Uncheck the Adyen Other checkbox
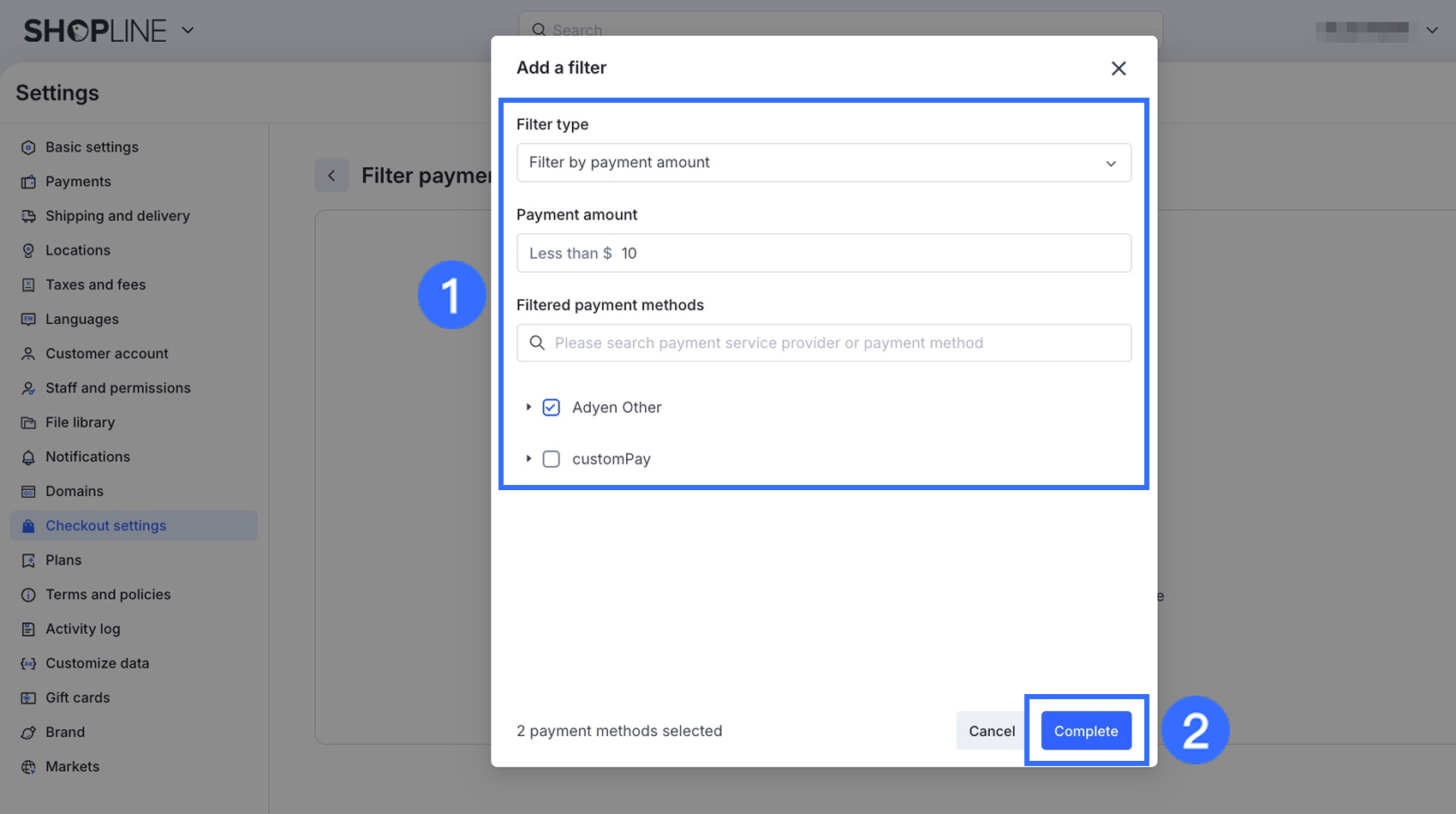This screenshot has height=814, width=1456. (552, 408)
